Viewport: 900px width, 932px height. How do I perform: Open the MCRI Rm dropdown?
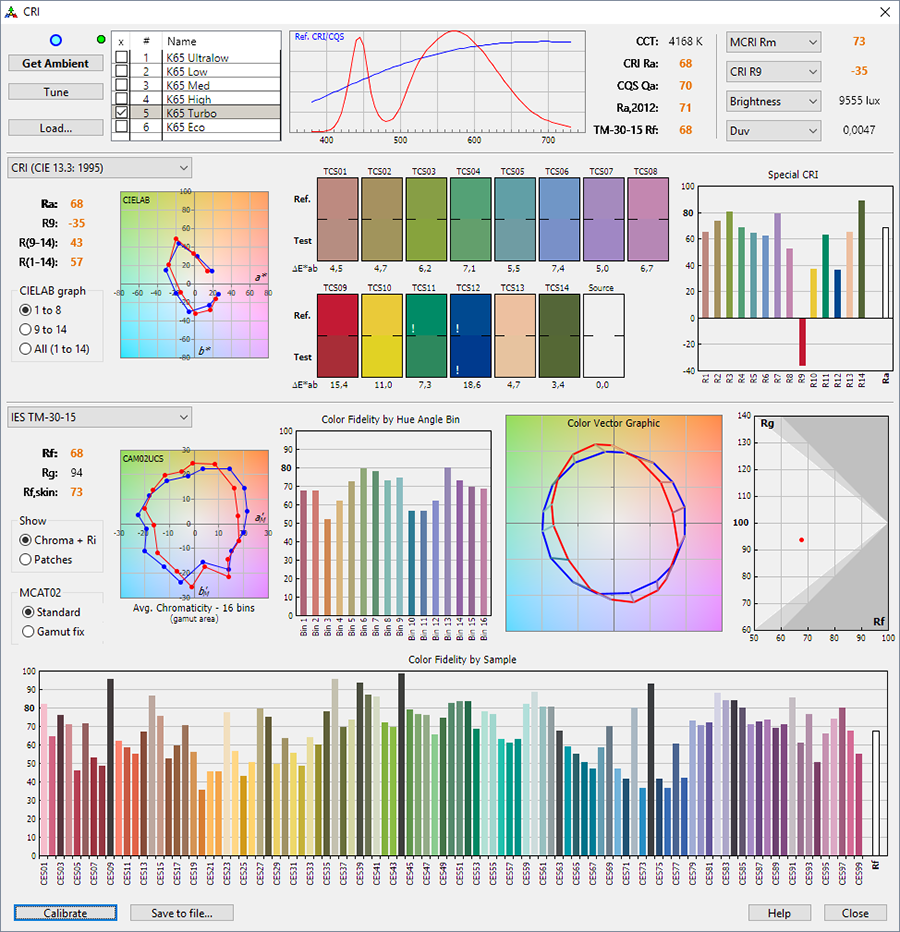tap(773, 42)
